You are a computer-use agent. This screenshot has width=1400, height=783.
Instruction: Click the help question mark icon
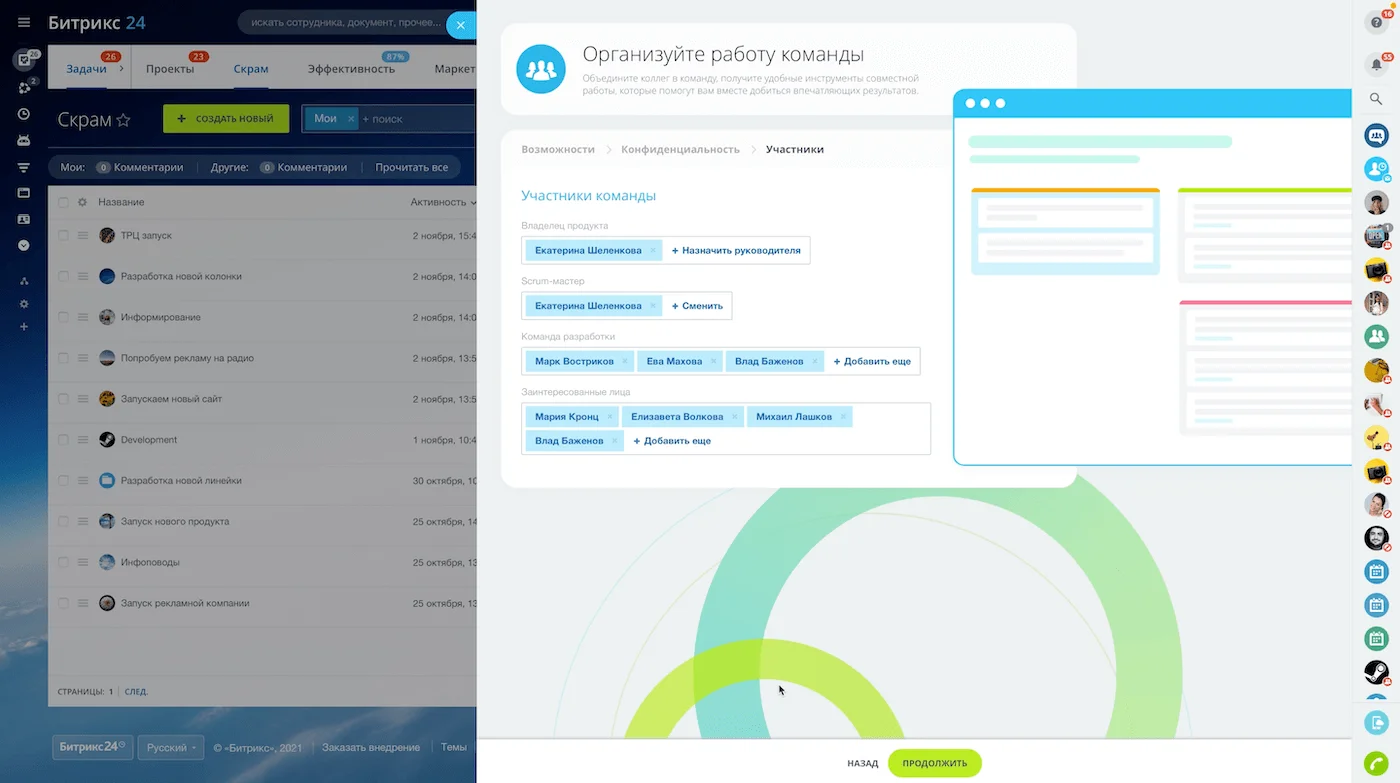coord(1376,22)
